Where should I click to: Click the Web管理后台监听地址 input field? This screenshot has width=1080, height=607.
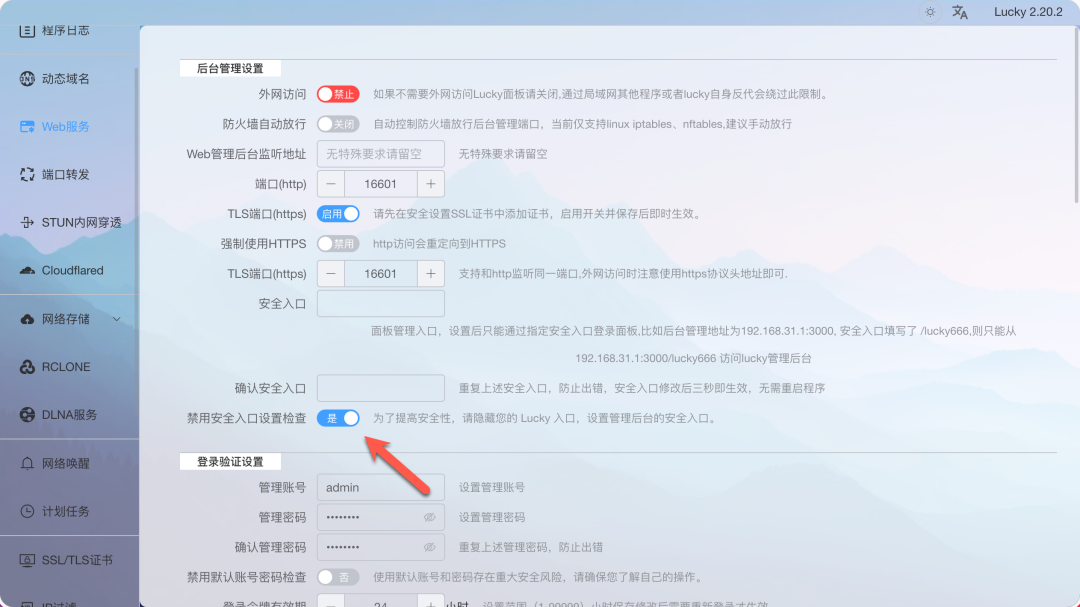(x=380, y=154)
